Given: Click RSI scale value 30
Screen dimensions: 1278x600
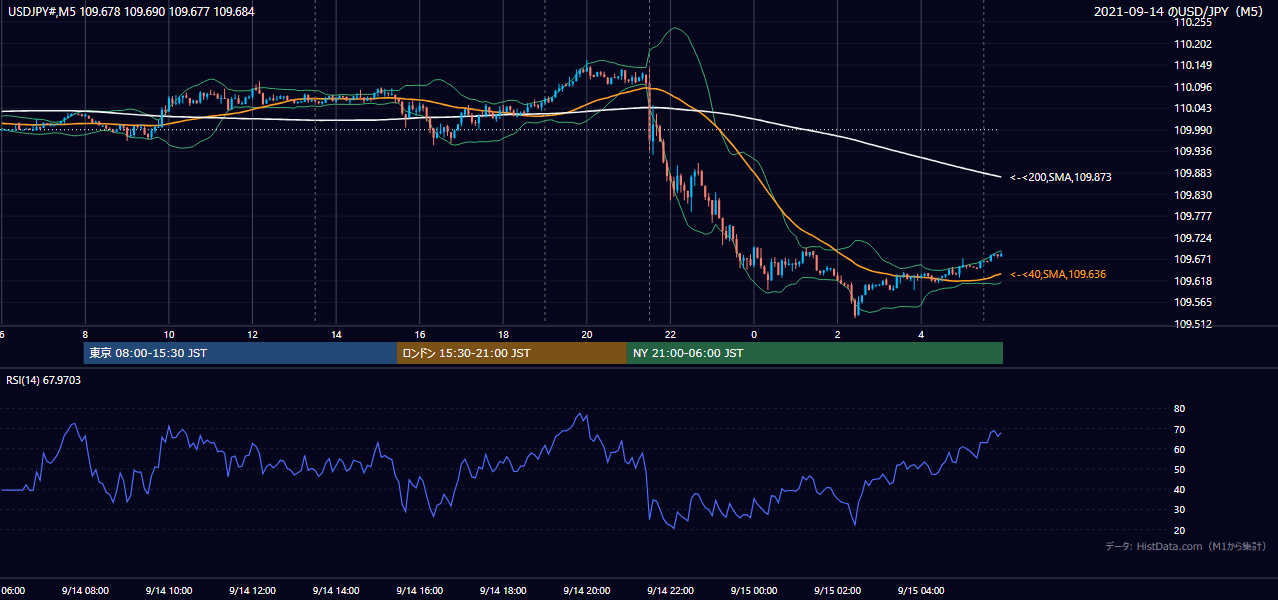Looking at the screenshot, I should (x=1179, y=510).
